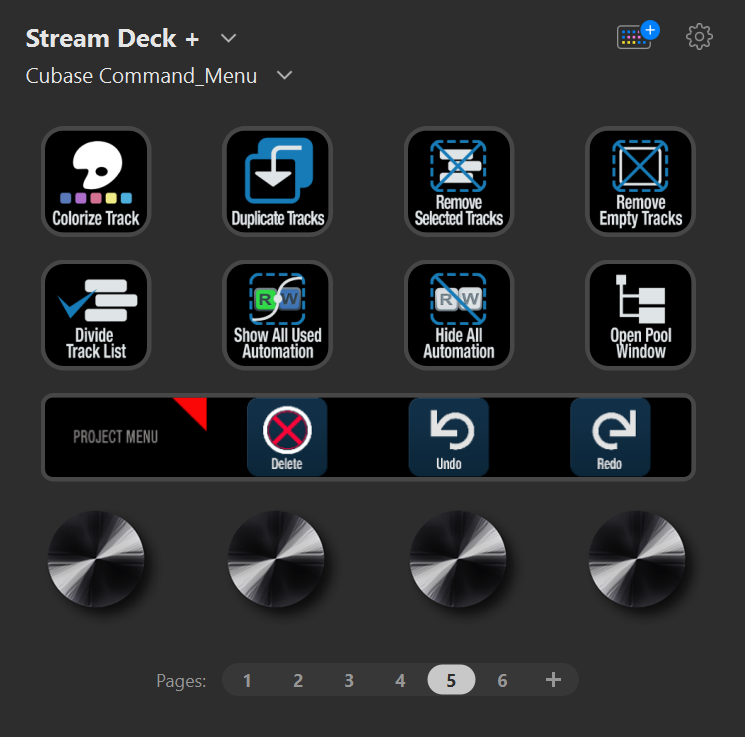Select the Remove Empty Tracks key
The width and height of the screenshot is (745, 737).
[x=640, y=181]
